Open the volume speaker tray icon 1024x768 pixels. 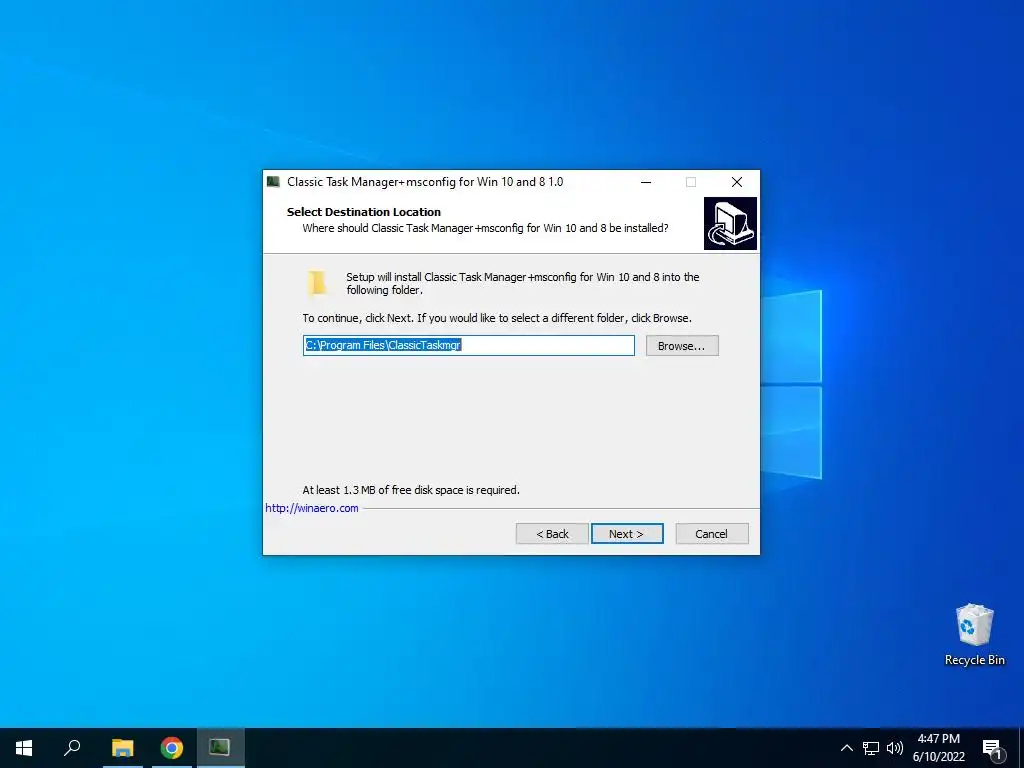pyautogui.click(x=895, y=748)
